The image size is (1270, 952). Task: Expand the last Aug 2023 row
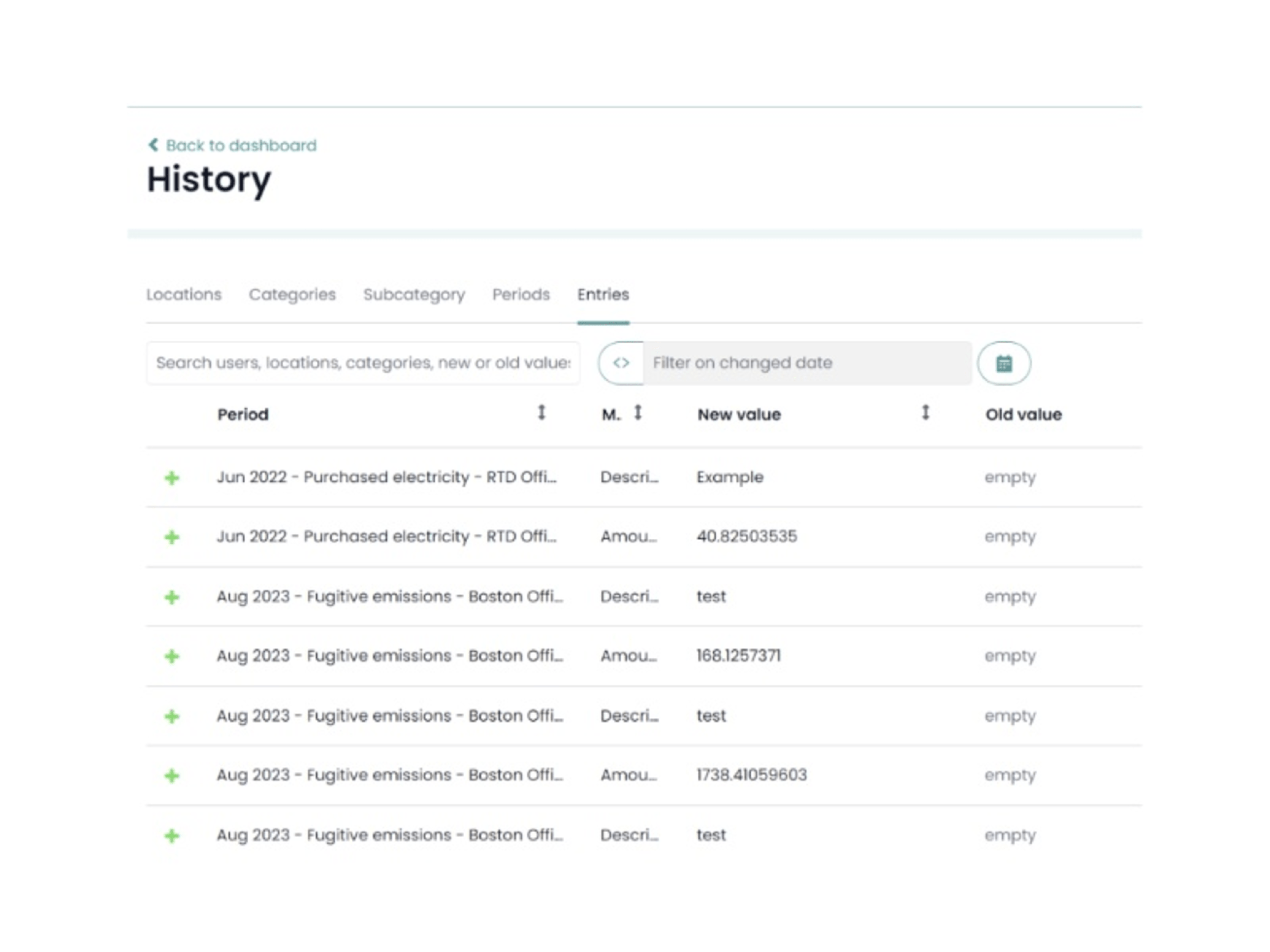click(172, 834)
